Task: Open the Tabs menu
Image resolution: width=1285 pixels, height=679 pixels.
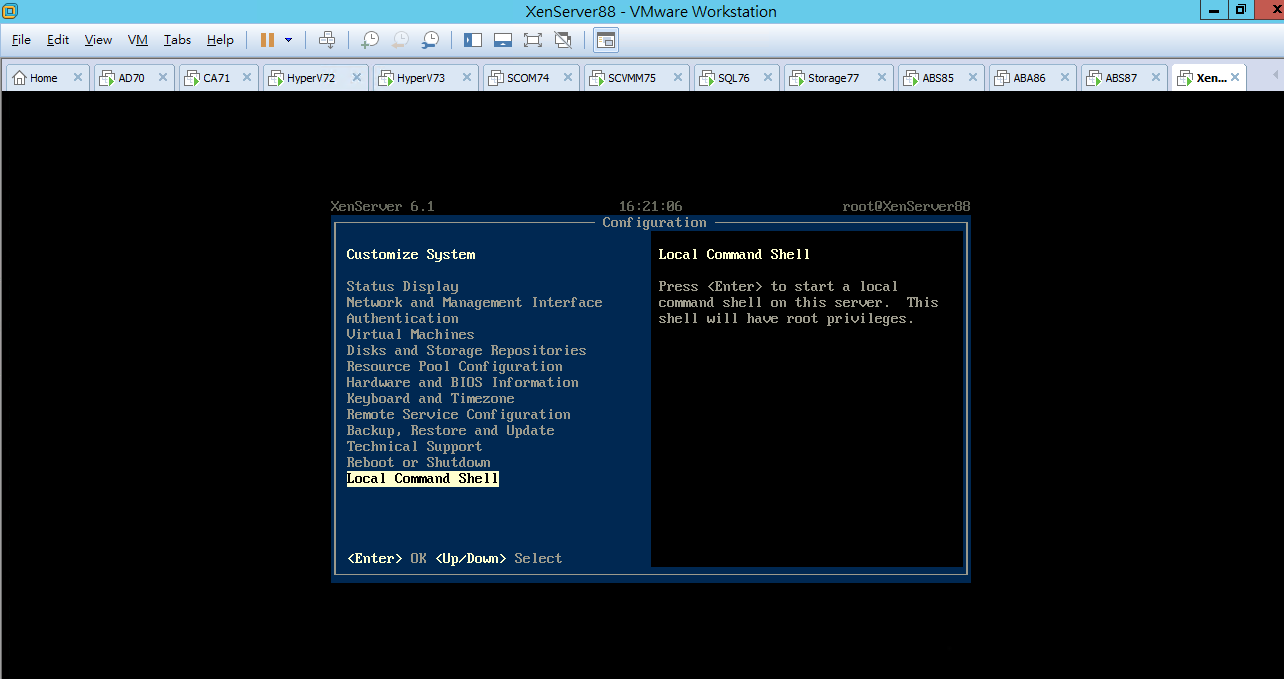Action: [177, 40]
